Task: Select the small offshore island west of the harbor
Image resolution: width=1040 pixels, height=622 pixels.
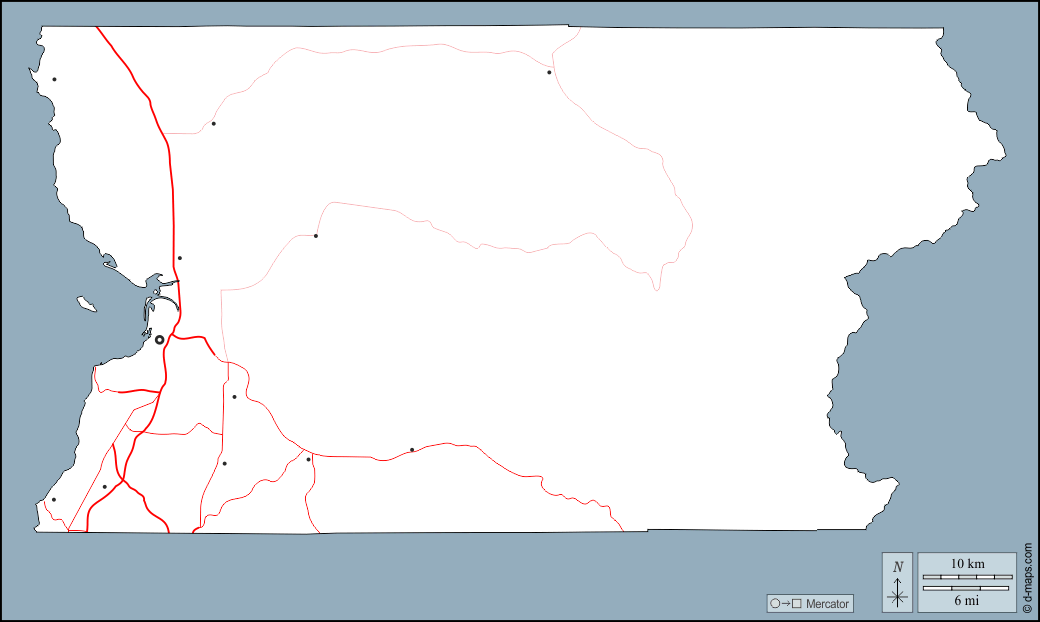Action: [87, 304]
